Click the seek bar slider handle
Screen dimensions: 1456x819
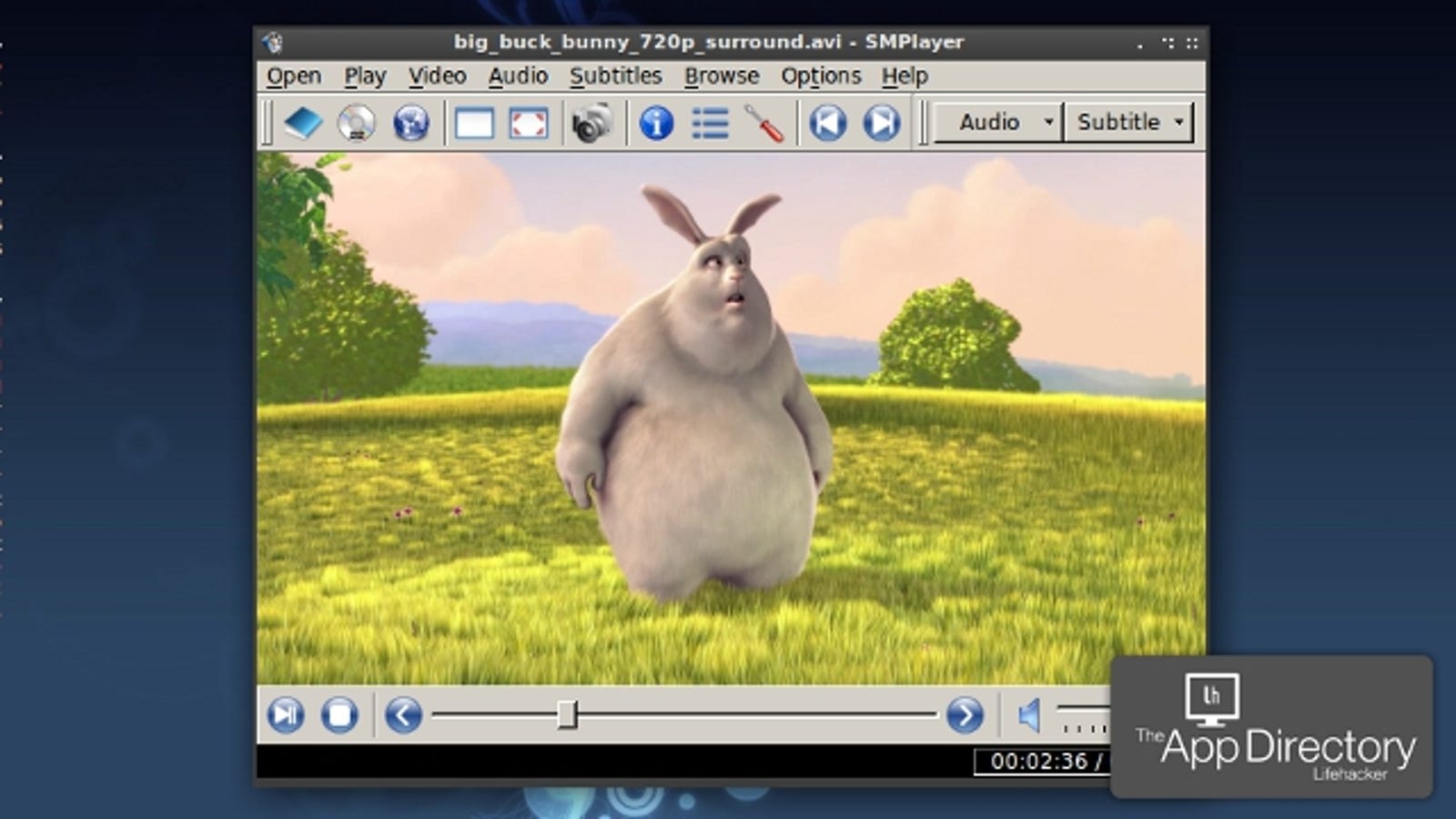567,714
